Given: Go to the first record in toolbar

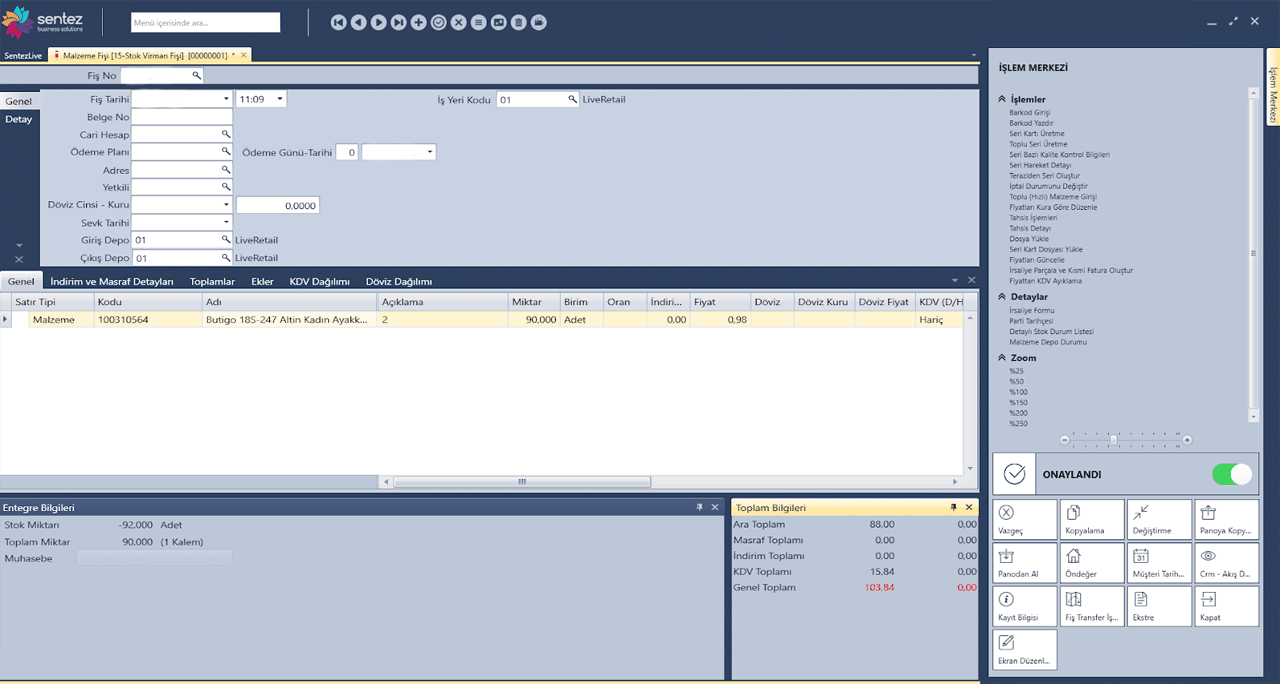Looking at the screenshot, I should pos(338,22).
